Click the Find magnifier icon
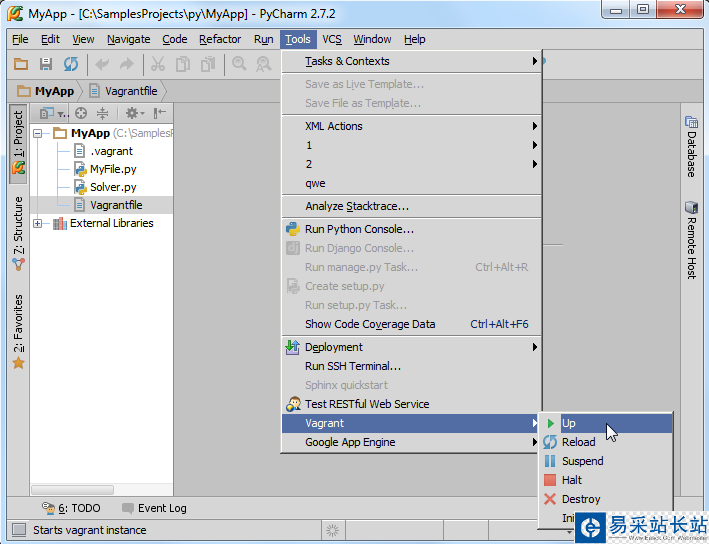 pos(239,64)
